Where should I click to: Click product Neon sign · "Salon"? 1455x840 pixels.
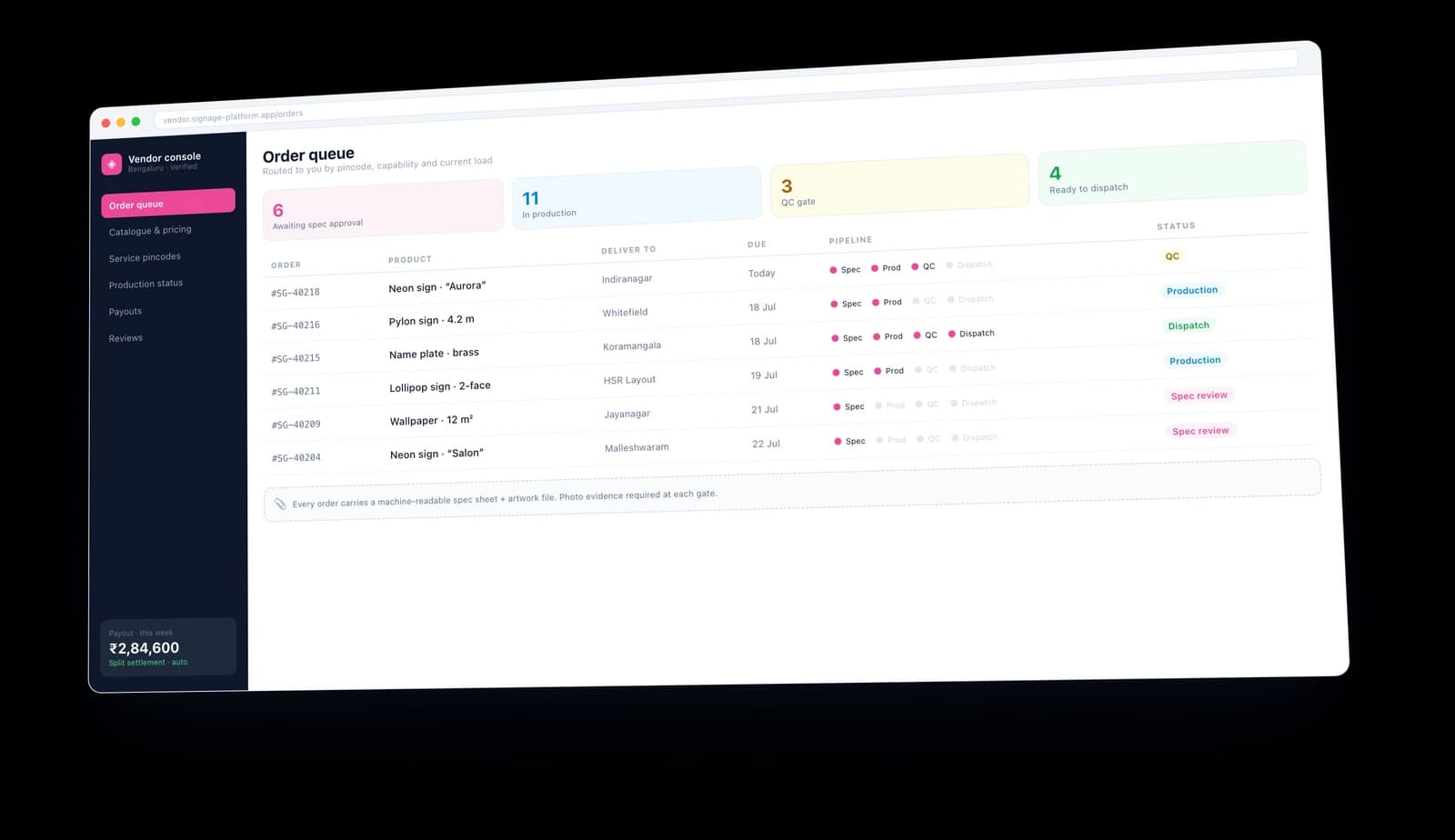[x=436, y=454]
